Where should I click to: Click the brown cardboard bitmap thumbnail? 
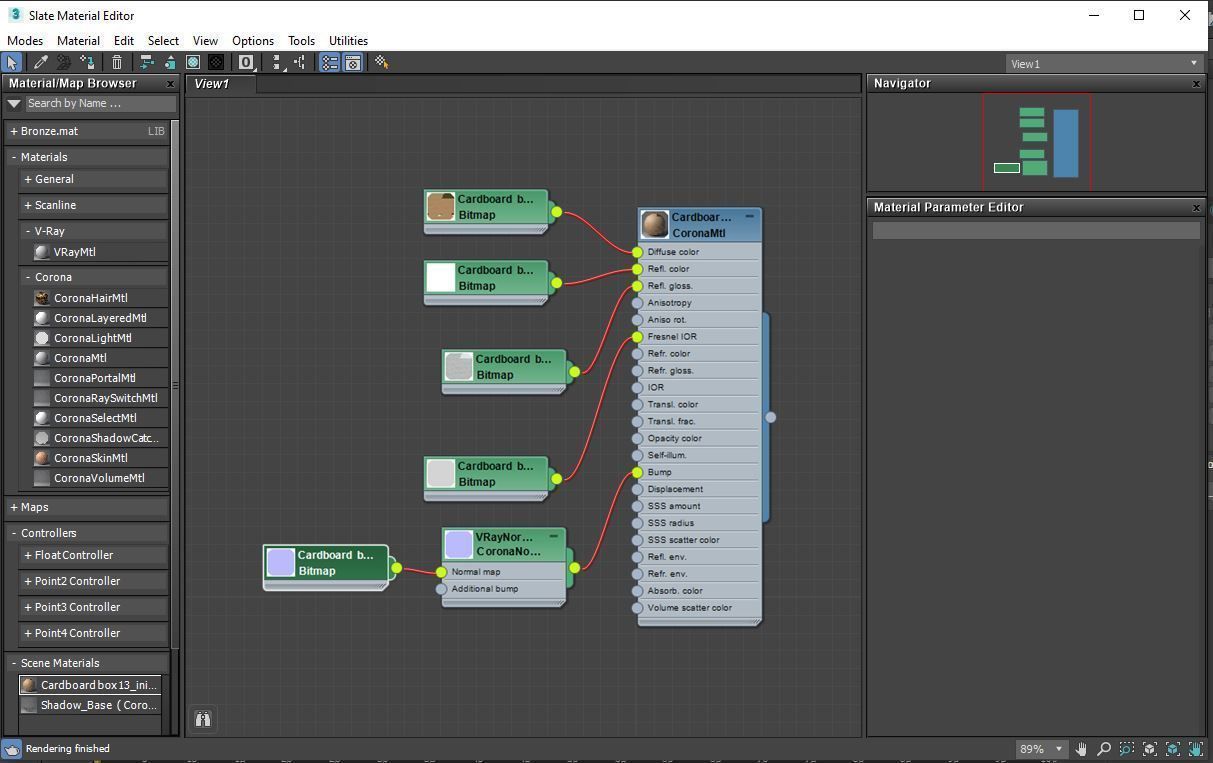coord(441,206)
